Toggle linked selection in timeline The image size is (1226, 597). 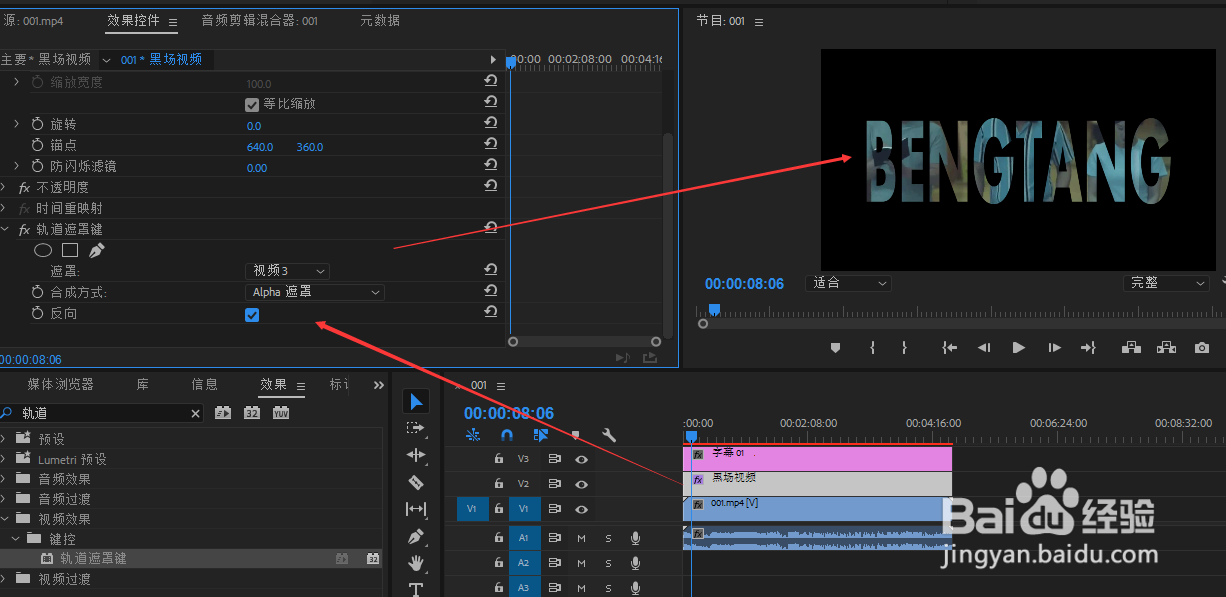pyautogui.click(x=541, y=435)
